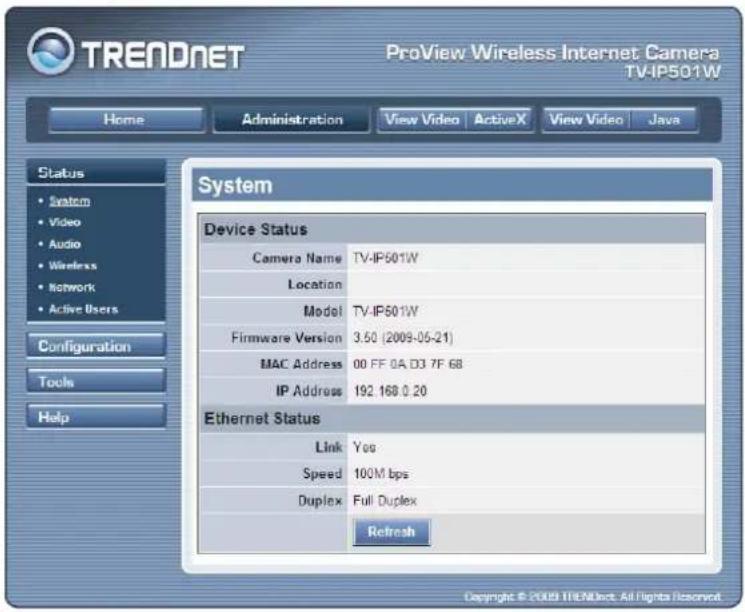Screen dimensions: 745x612
Task: Open View Video Java tab
Action: pos(620,119)
